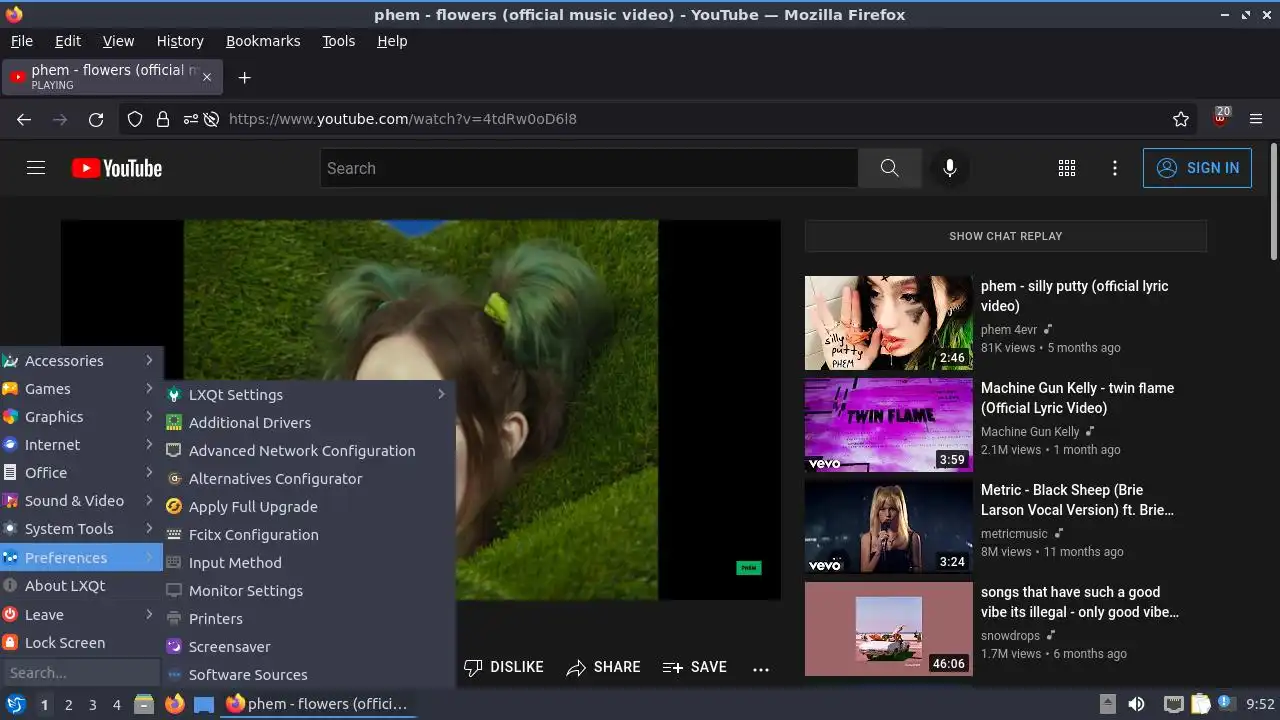This screenshot has height=720, width=1280.
Task: Open the Edit menu
Action: pyautogui.click(x=68, y=41)
